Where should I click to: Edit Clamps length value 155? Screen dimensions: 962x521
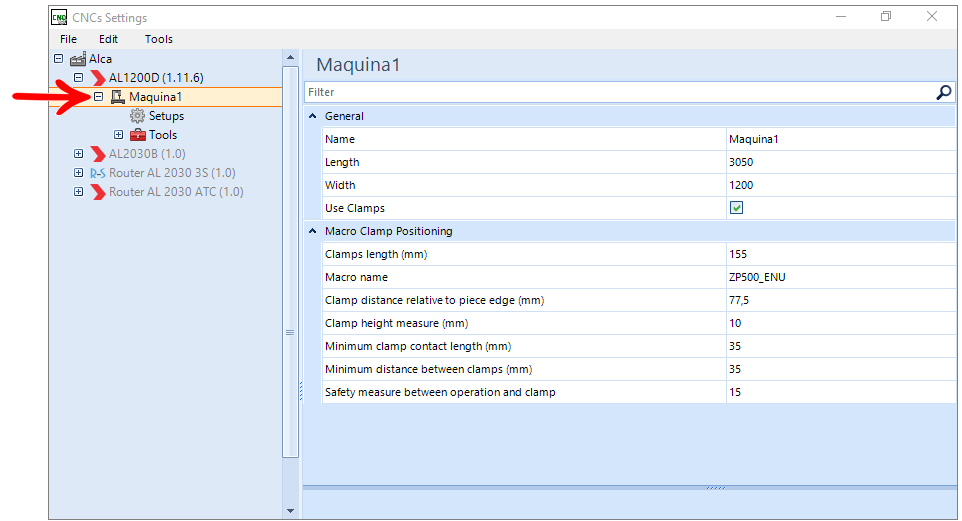tap(840, 254)
